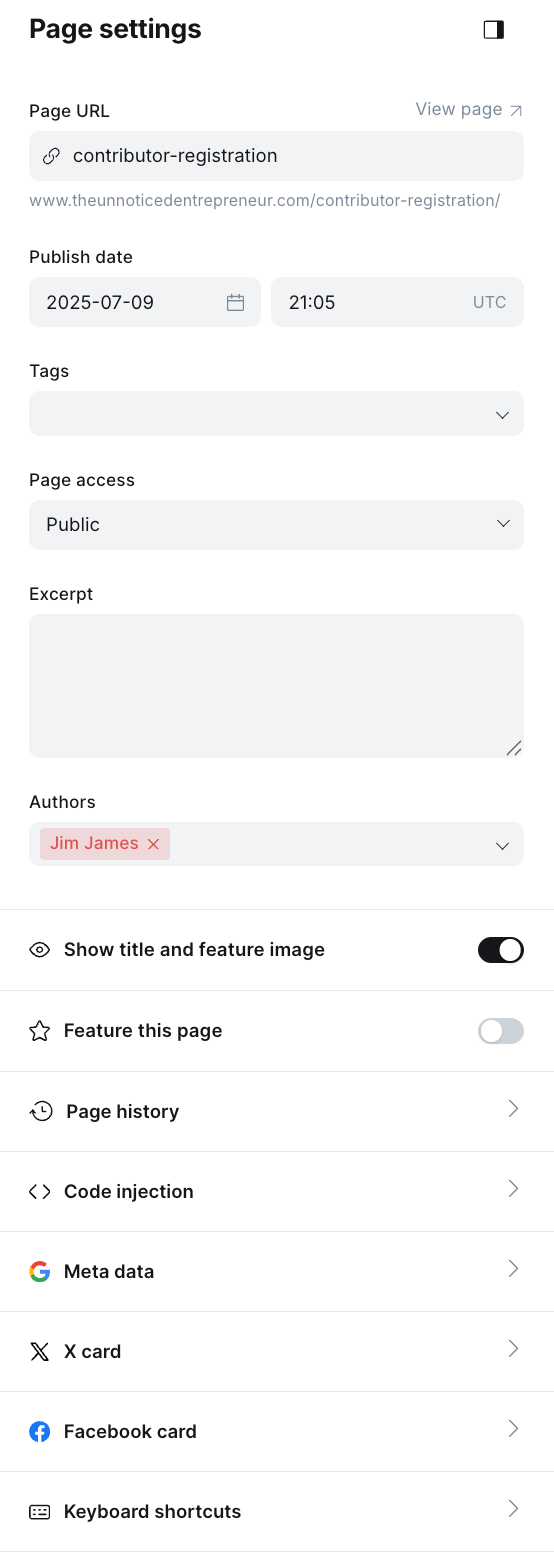Enable Feature this page toggle
554x1566 pixels.
[501, 1031]
